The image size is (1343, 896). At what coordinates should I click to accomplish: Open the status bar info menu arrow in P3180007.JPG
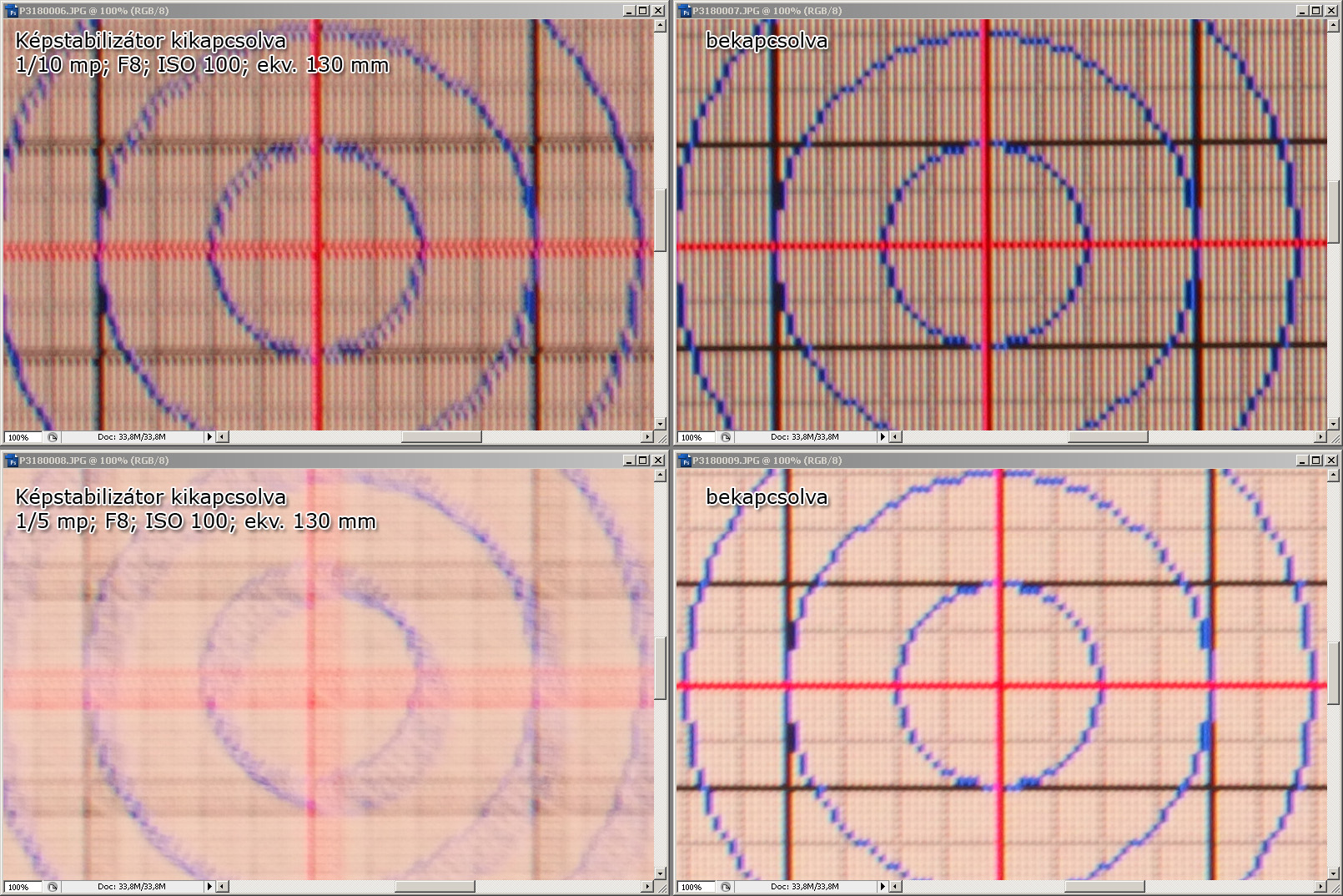883,437
